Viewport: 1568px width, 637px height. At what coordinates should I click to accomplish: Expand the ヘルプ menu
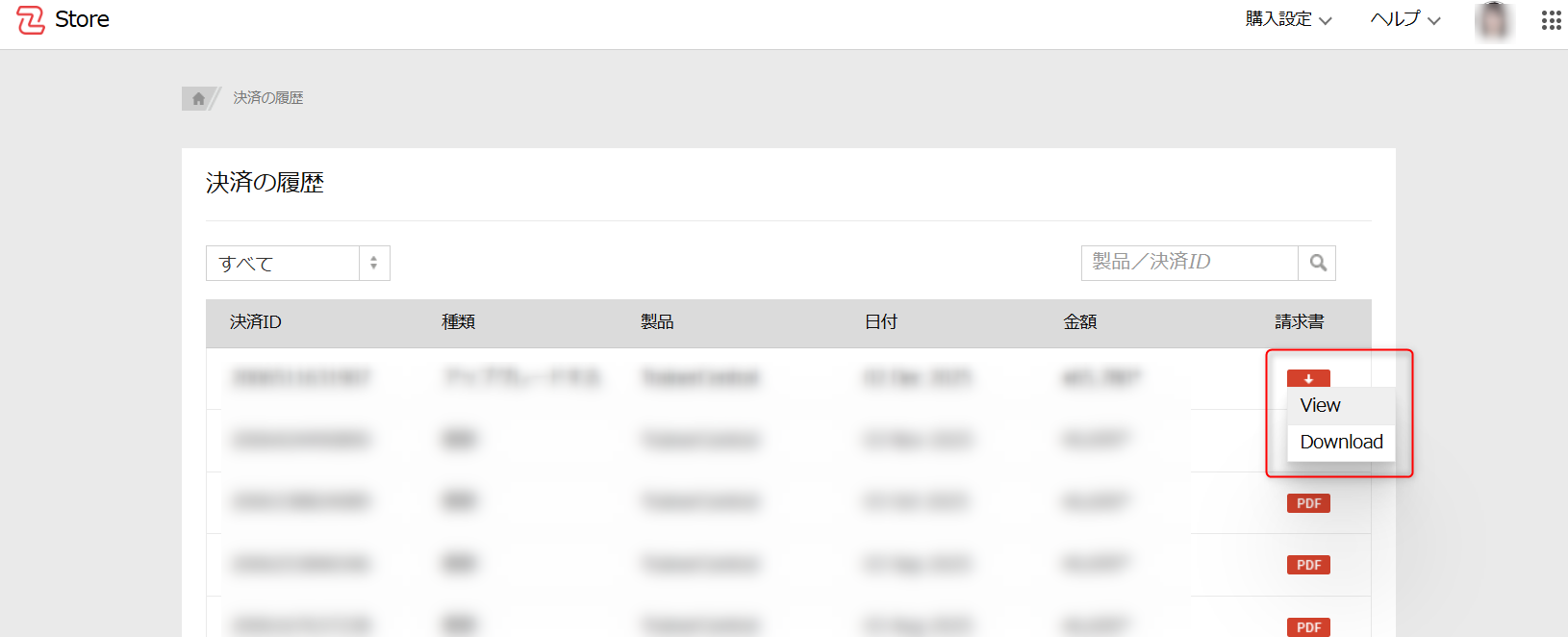pos(1404,19)
